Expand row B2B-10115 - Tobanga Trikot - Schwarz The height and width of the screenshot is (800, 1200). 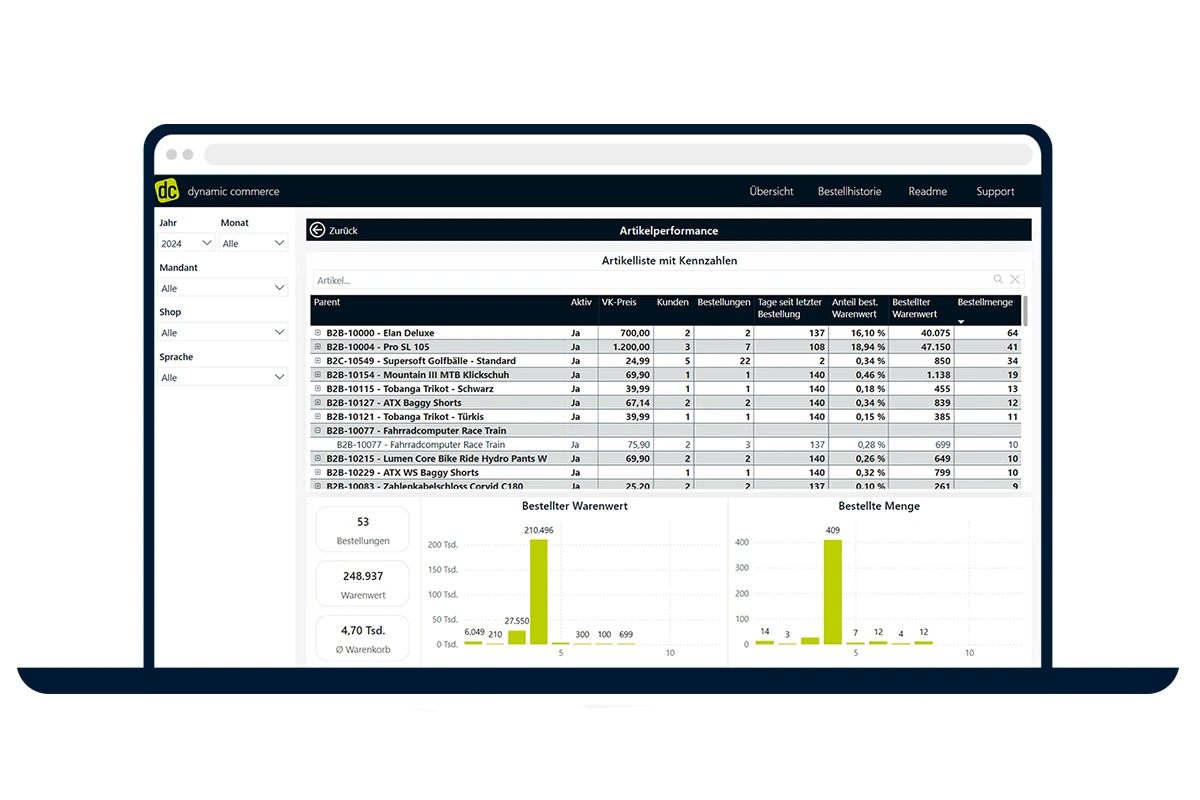click(318, 389)
